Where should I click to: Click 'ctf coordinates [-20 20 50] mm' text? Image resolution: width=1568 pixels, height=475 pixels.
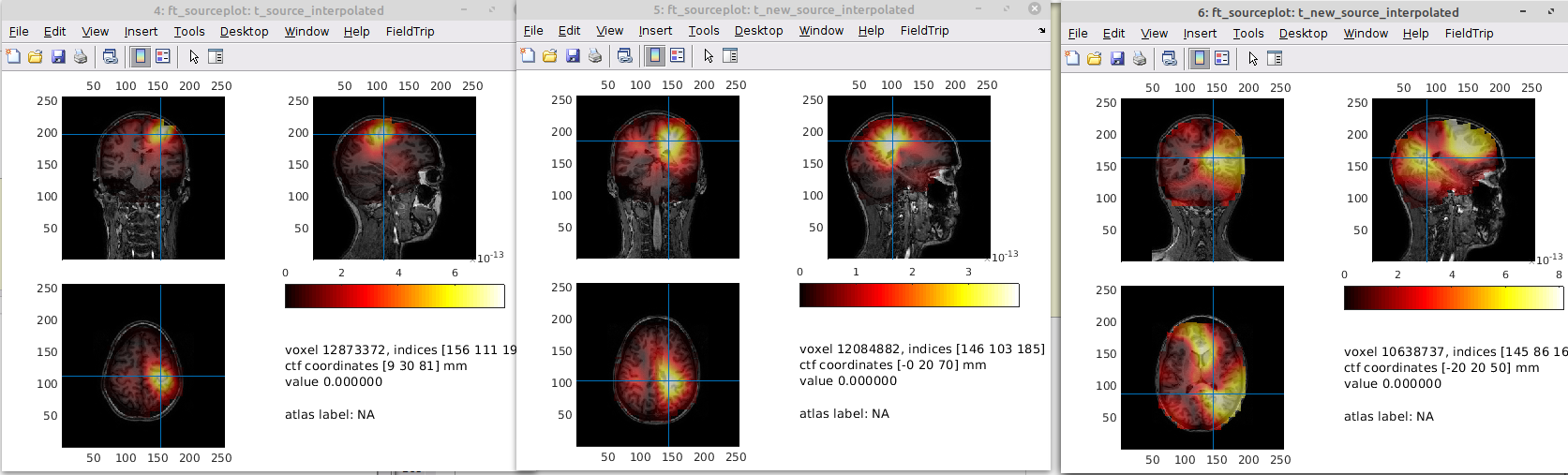(x=1441, y=368)
